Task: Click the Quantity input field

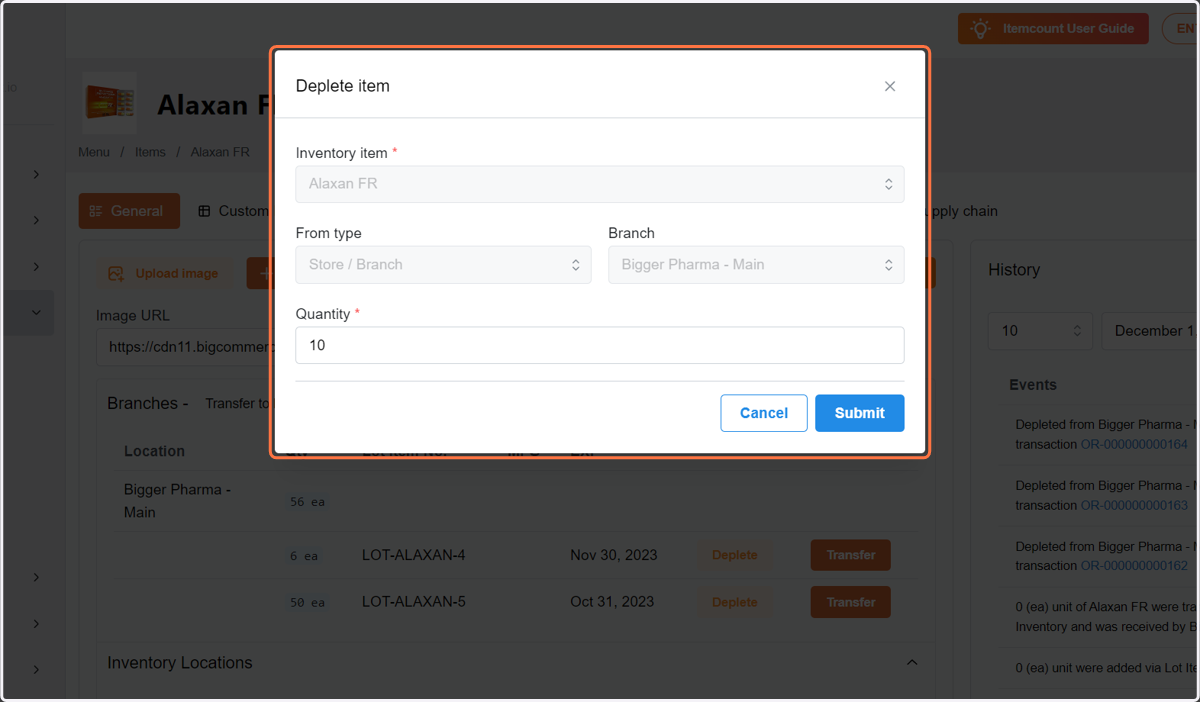Action: [600, 345]
